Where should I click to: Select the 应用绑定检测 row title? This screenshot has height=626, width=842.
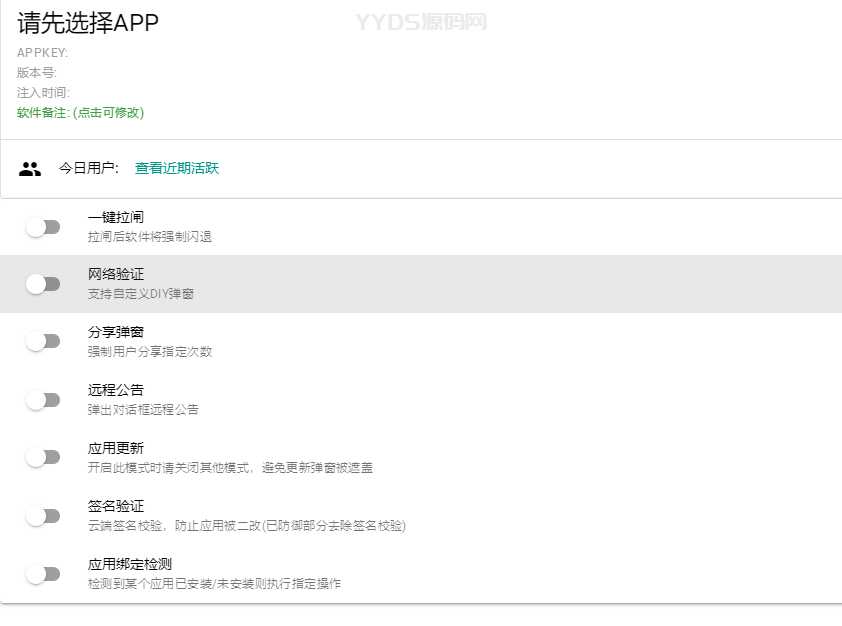coord(130,564)
